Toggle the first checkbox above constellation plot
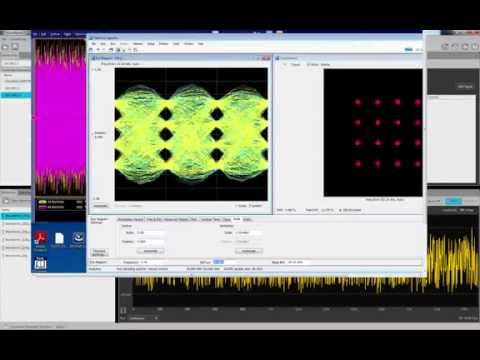 click(x=285, y=64)
